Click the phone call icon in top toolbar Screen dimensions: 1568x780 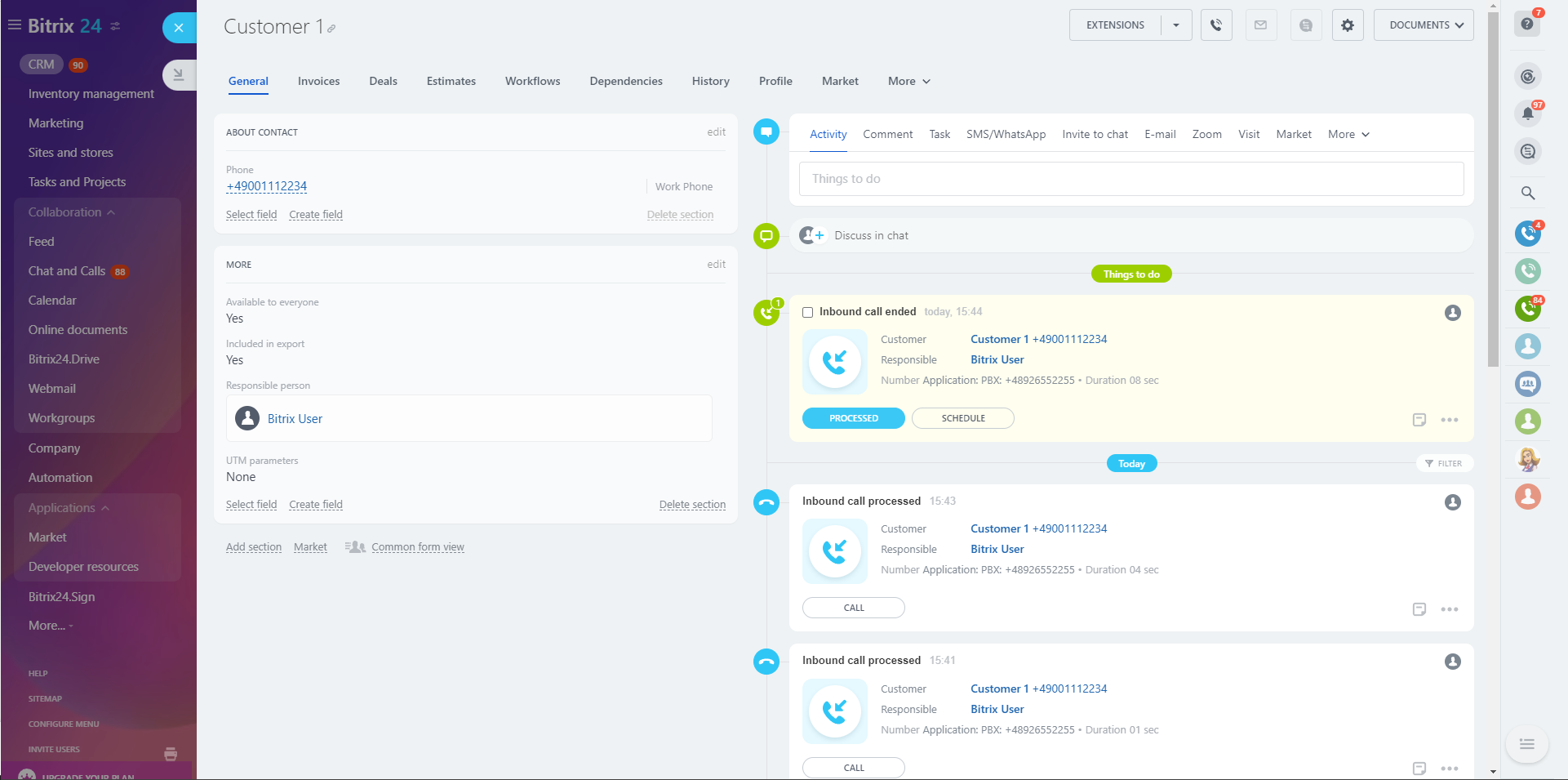(1215, 25)
